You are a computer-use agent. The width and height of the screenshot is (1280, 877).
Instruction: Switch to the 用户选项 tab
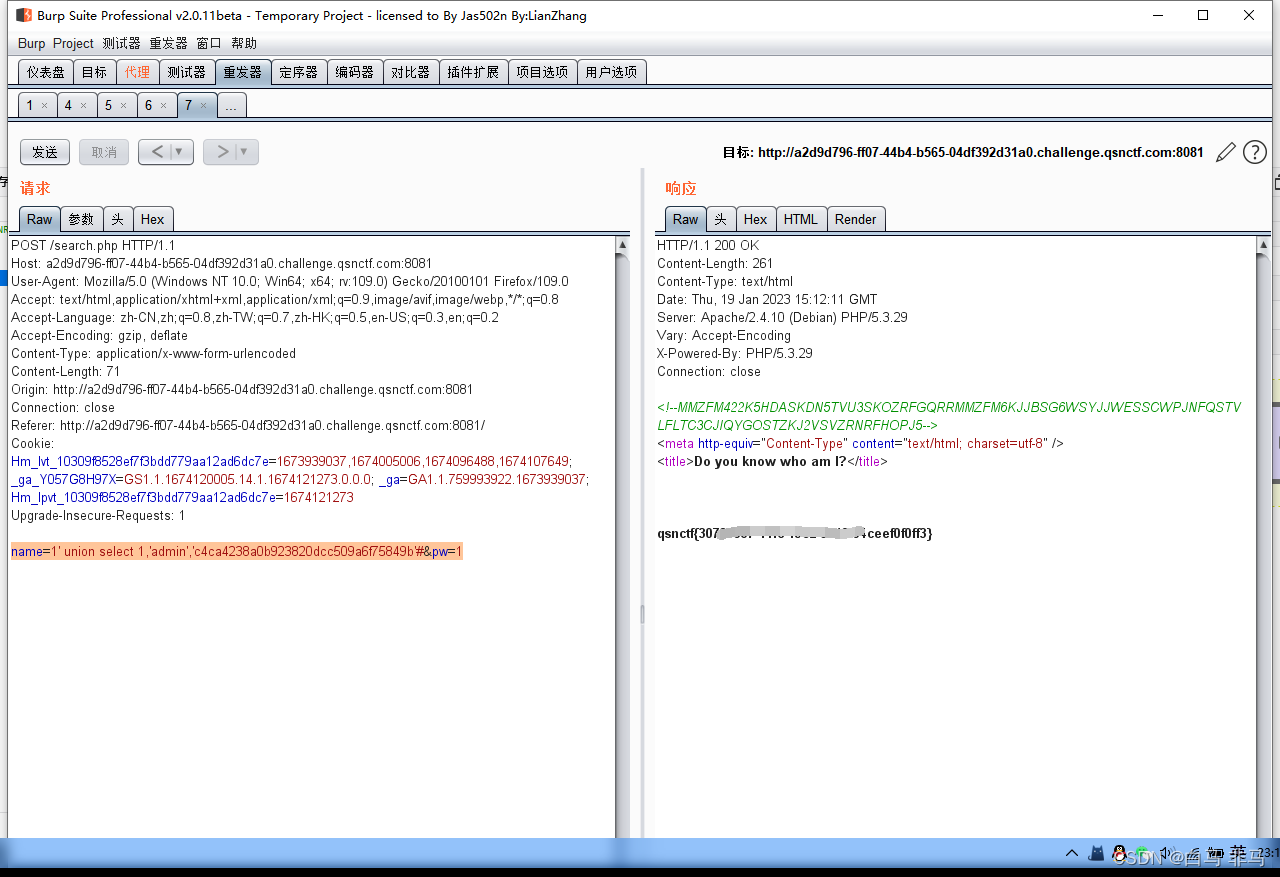tap(611, 72)
